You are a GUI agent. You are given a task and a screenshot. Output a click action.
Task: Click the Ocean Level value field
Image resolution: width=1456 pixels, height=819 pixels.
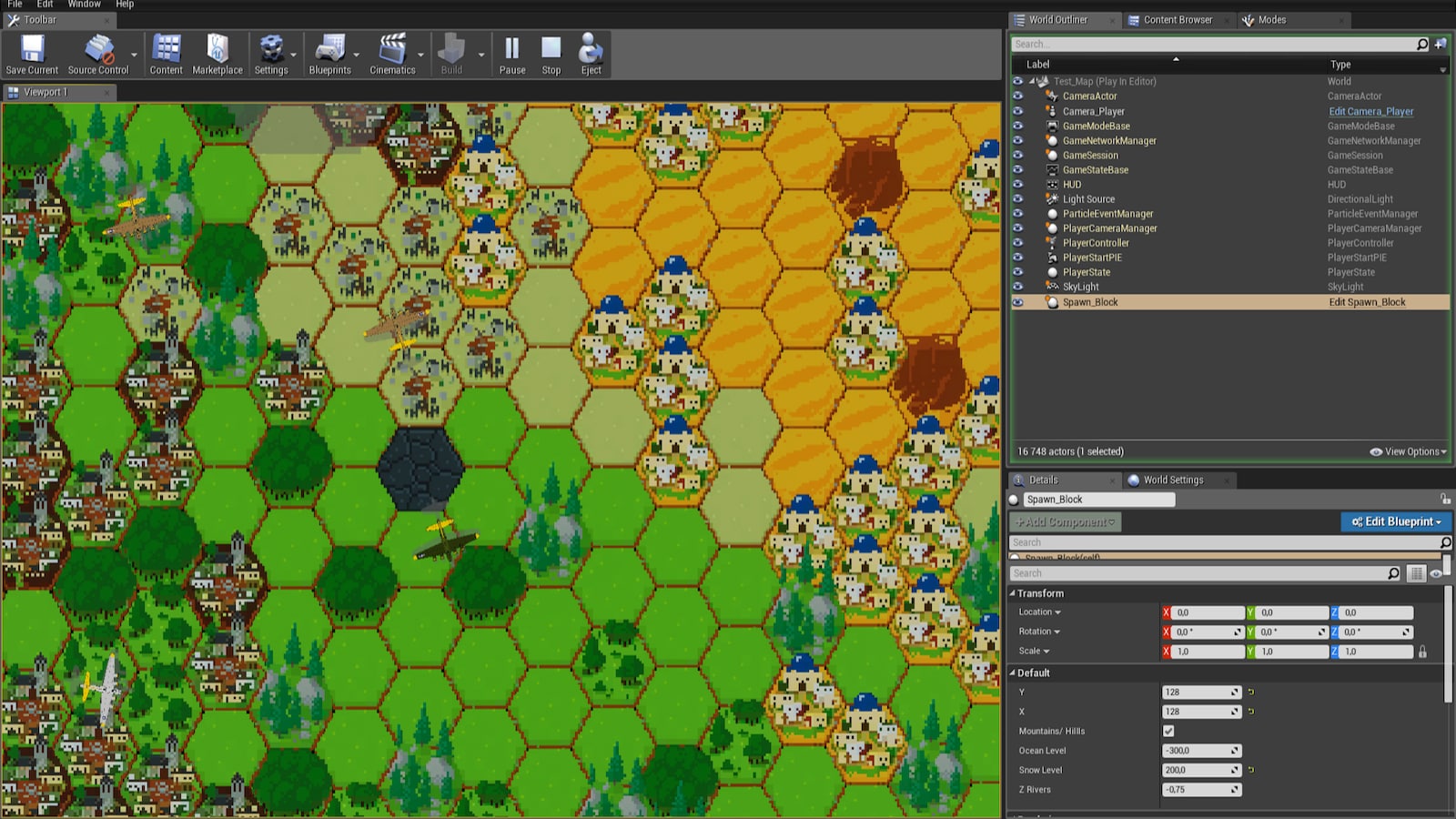(1201, 751)
